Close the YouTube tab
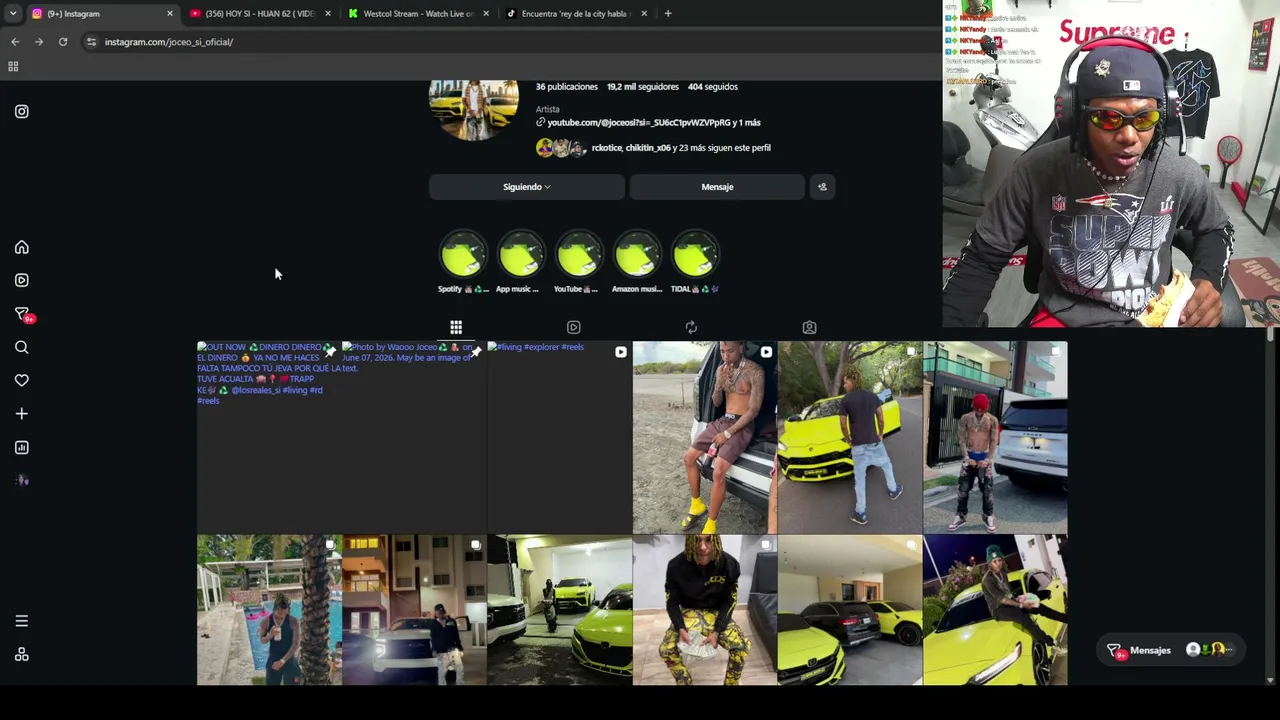The width and height of the screenshot is (1280, 720). pyautogui.click(x=328, y=14)
